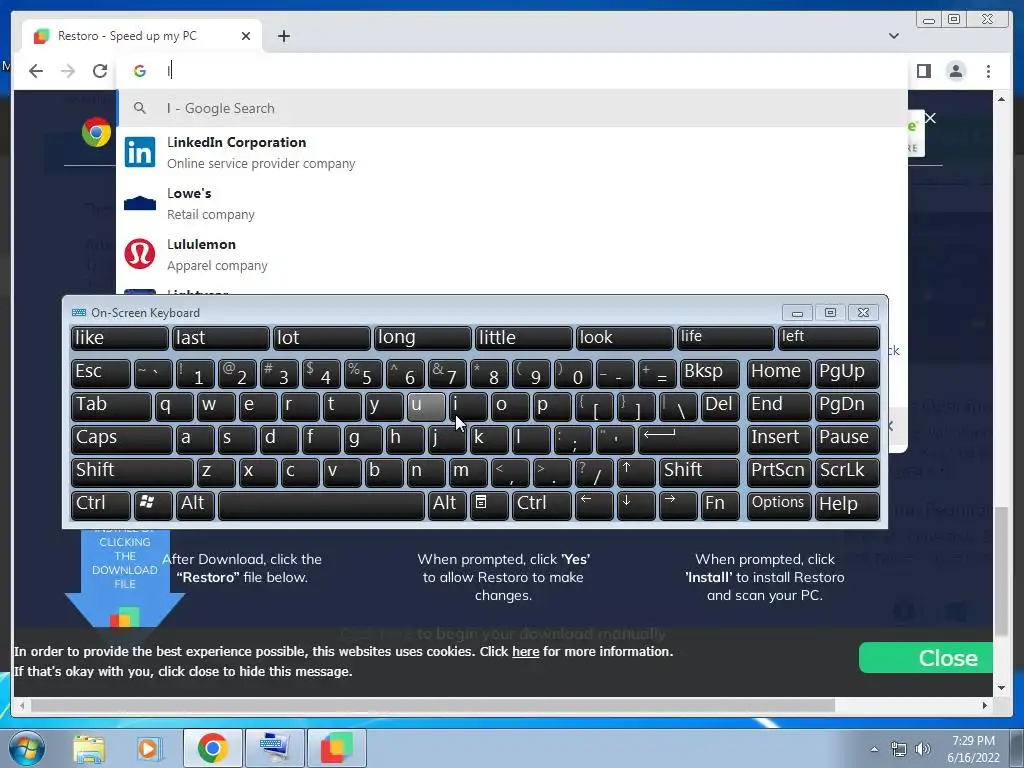This screenshot has width=1024, height=768.
Task: Toggle the ScrLk key
Action: point(847,472)
